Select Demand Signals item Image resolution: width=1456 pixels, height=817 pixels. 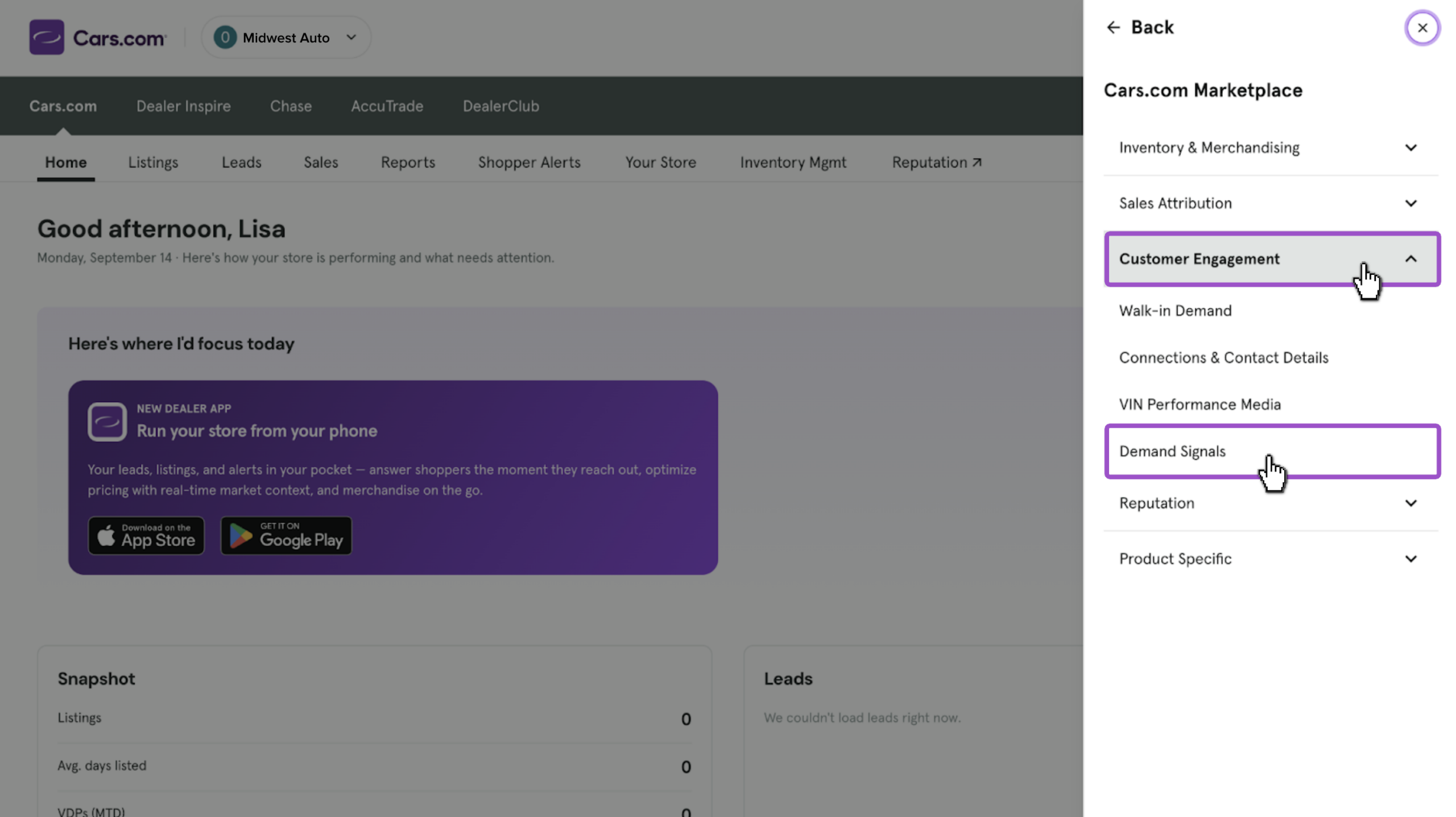1271,451
